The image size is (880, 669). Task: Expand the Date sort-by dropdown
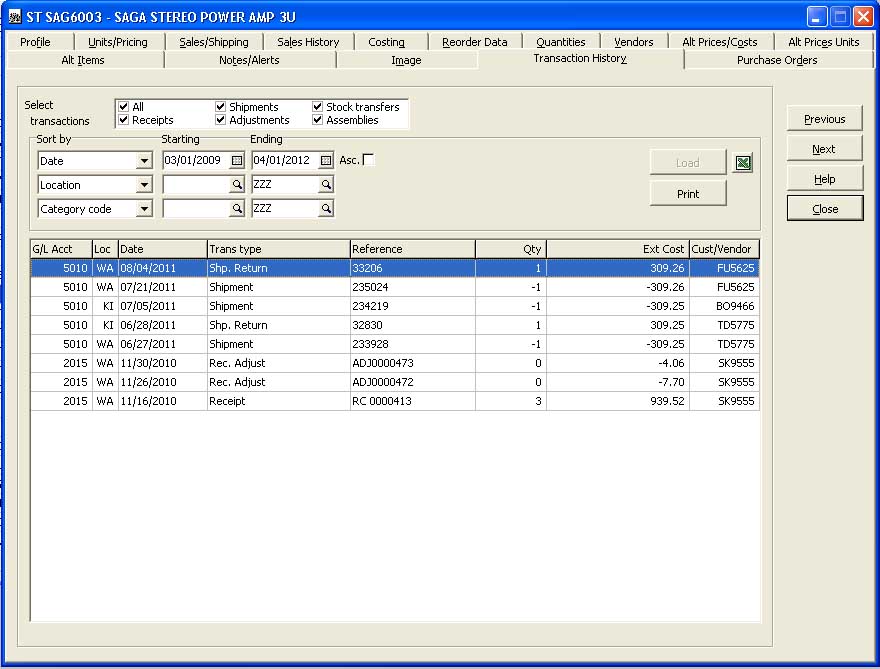(x=144, y=161)
